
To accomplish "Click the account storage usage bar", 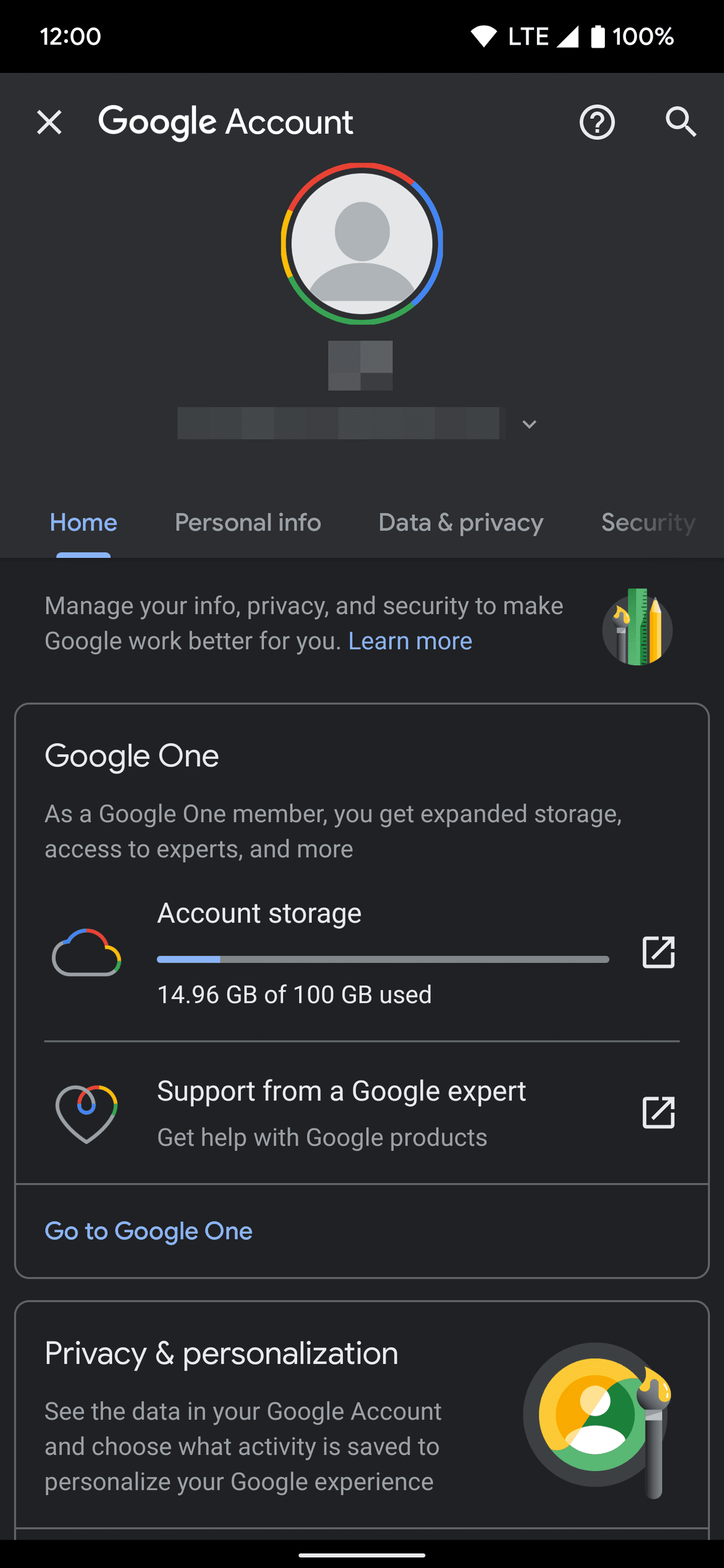I will pos(383,959).
